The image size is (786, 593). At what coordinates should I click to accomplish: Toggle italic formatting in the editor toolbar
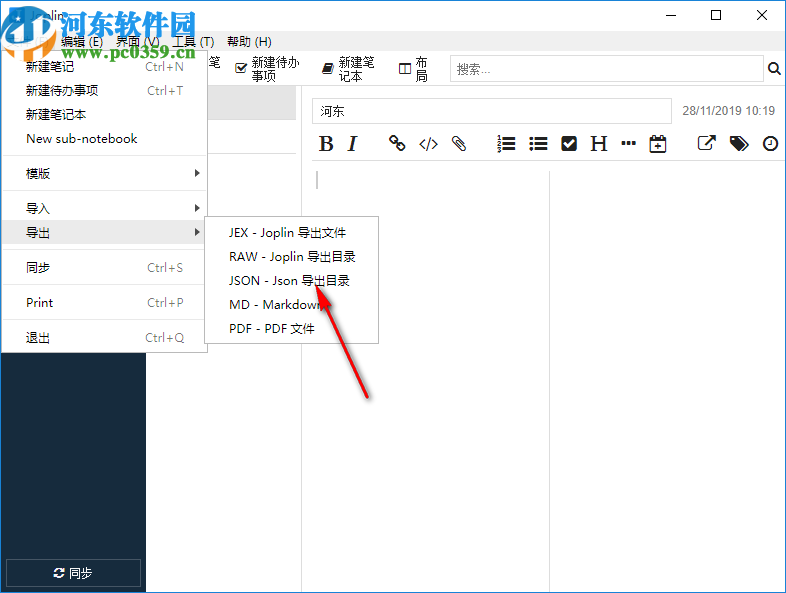352,144
